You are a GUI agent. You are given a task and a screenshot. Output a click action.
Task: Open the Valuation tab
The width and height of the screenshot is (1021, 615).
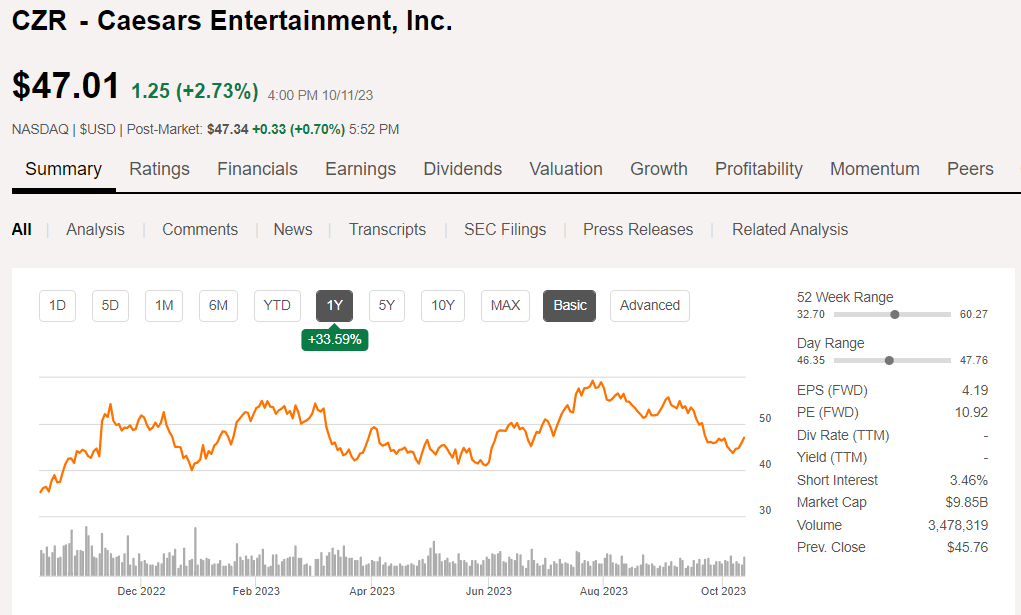pyautogui.click(x=566, y=169)
